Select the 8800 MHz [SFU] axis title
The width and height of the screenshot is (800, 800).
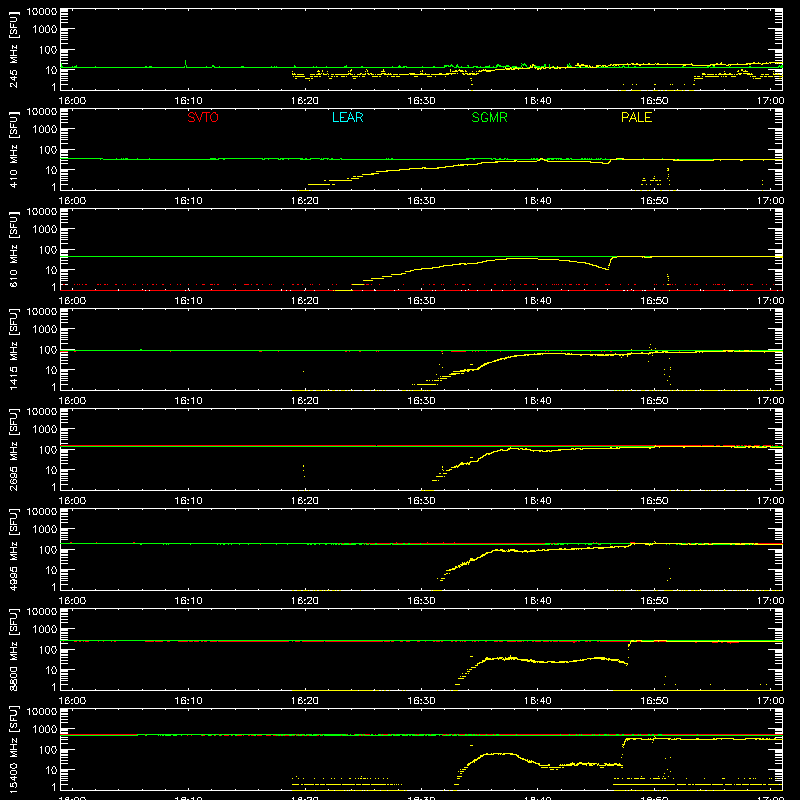[14, 649]
